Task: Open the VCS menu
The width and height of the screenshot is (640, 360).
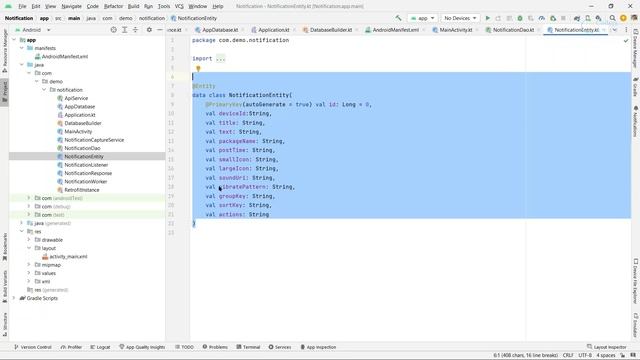Action: click(179, 6)
